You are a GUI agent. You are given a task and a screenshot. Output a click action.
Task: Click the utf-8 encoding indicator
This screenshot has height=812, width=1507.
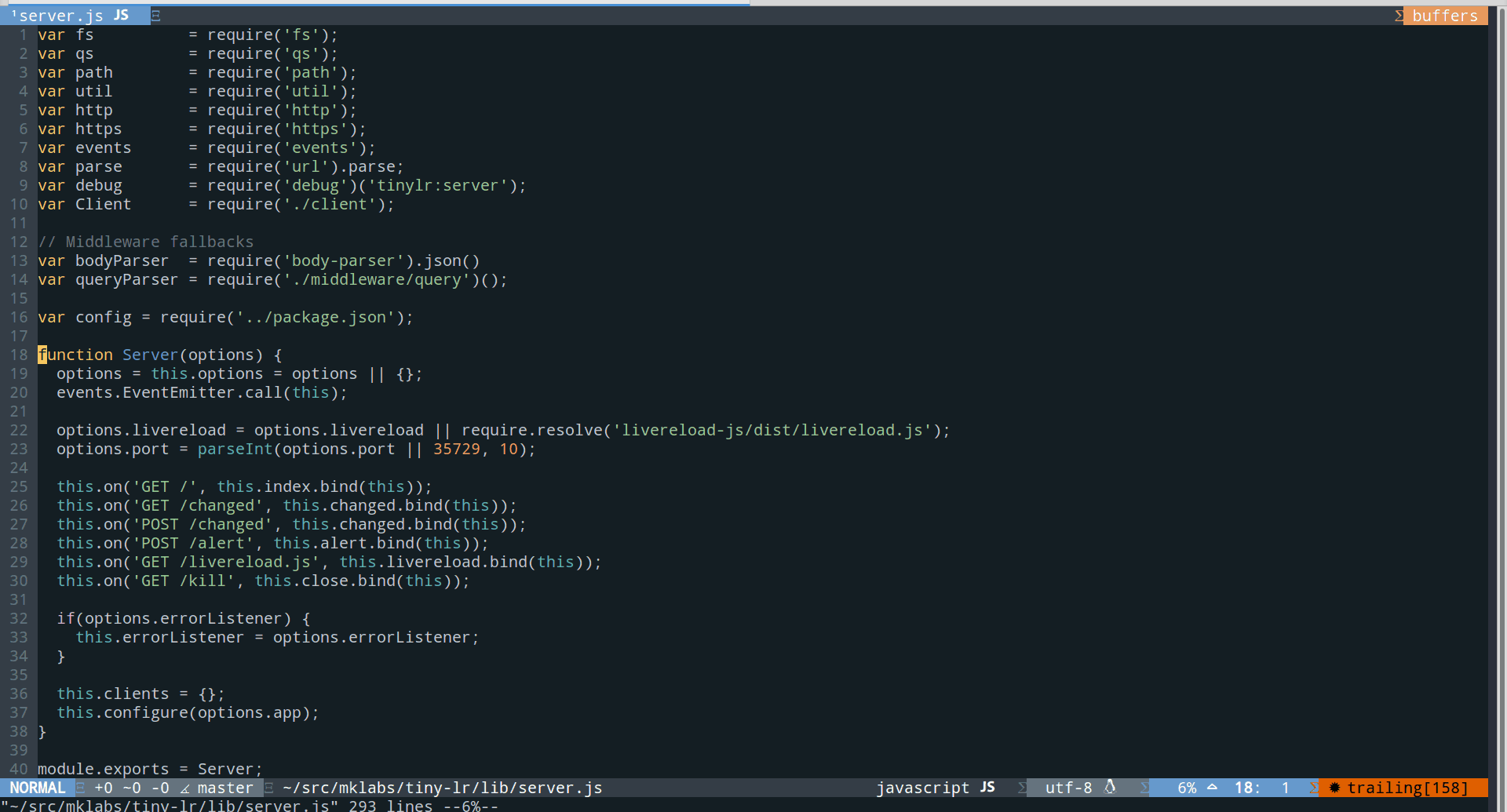coord(1068,788)
